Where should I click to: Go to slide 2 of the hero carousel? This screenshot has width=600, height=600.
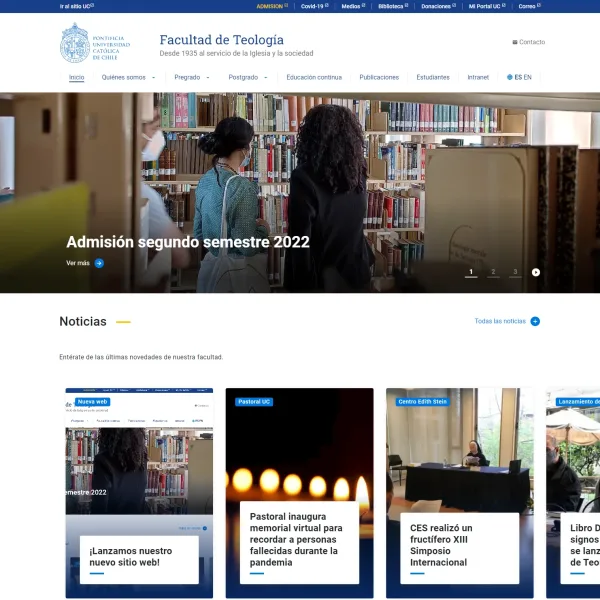coord(493,272)
